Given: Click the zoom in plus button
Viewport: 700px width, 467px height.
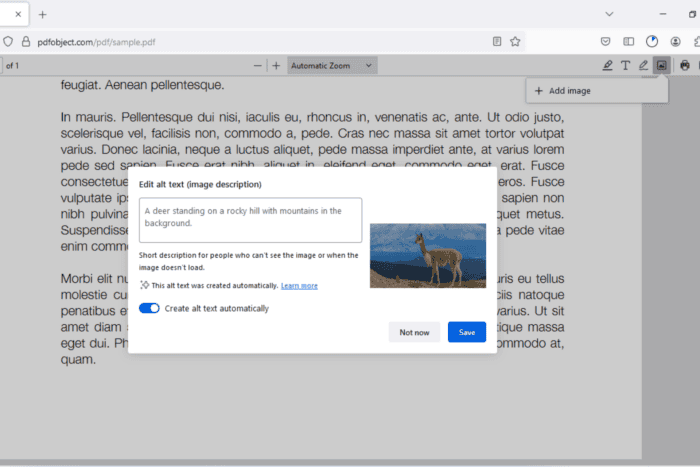Looking at the screenshot, I should [276, 66].
